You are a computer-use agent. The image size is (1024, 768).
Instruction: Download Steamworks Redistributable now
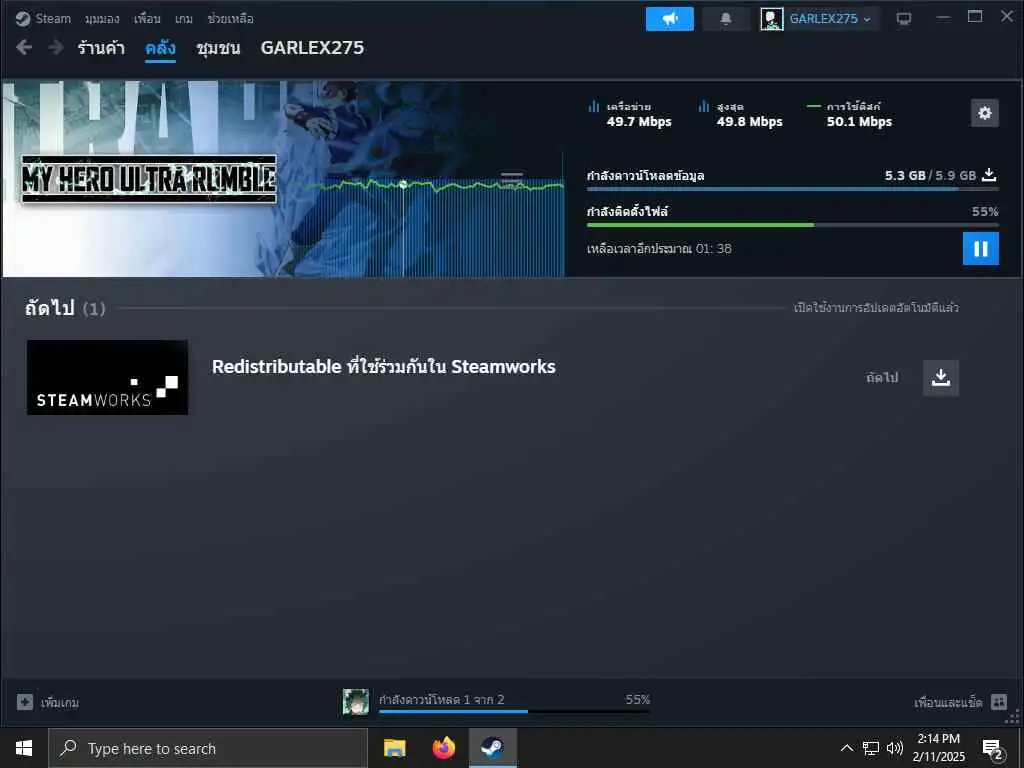[940, 377]
